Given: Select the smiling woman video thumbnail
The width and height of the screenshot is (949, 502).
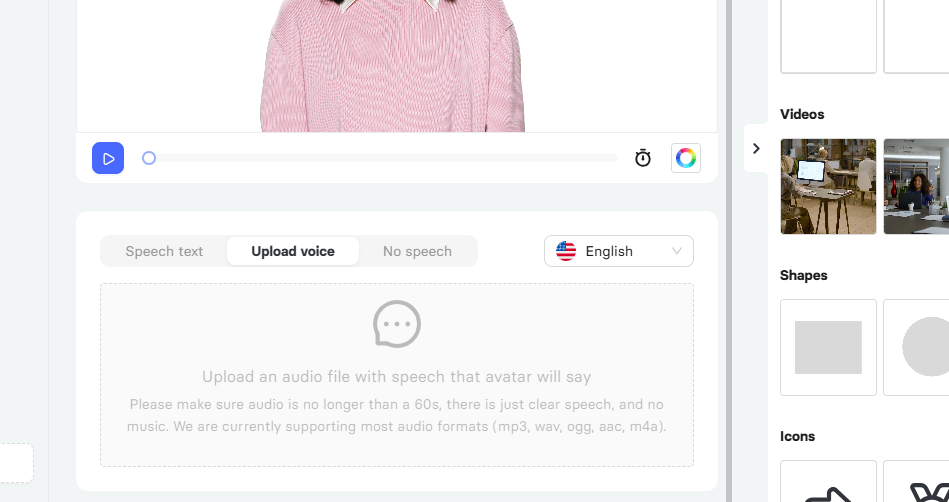Looking at the screenshot, I should pyautogui.click(x=916, y=187).
